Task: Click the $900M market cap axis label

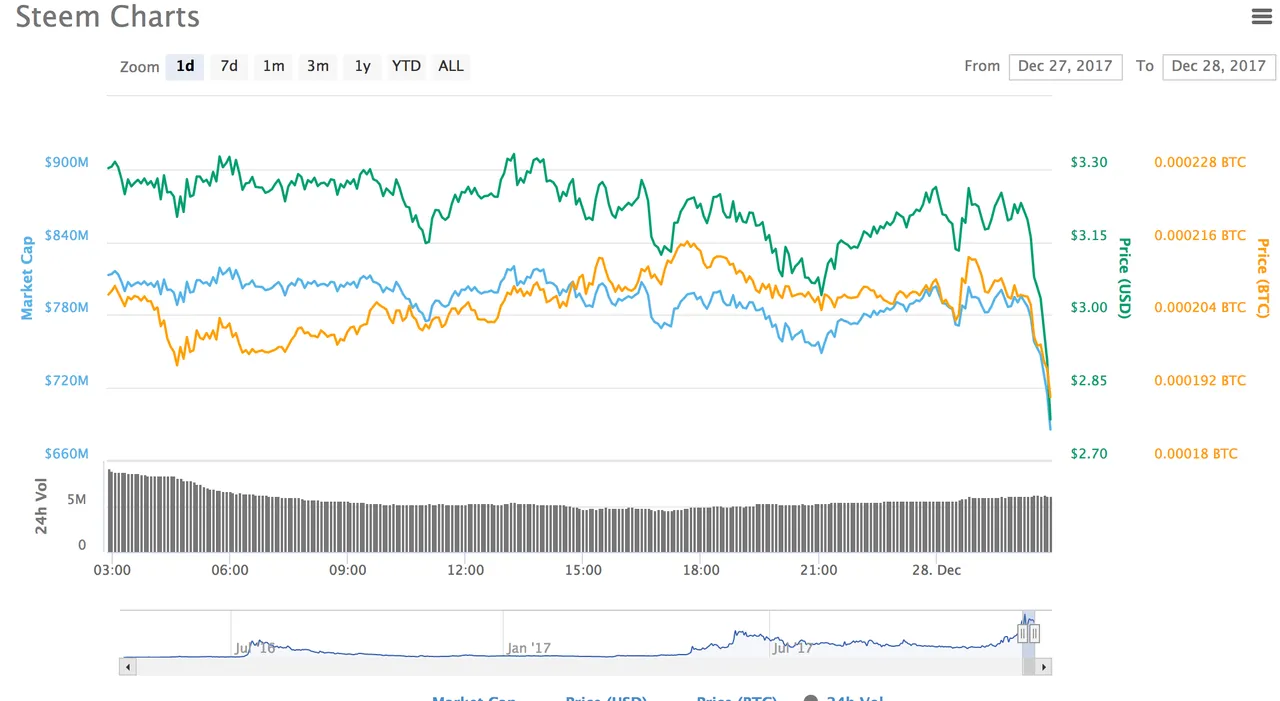Action: [67, 162]
